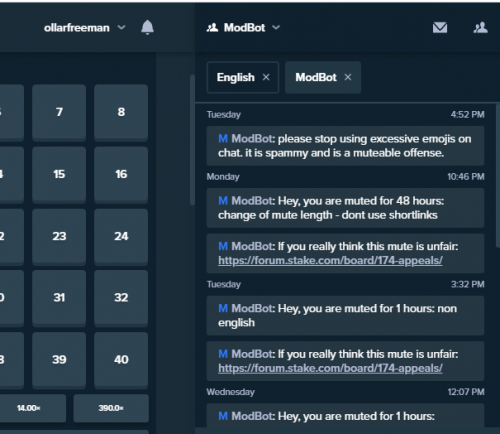500x434 pixels.
Task: Select Keno tile number 7
Action: [59, 112]
